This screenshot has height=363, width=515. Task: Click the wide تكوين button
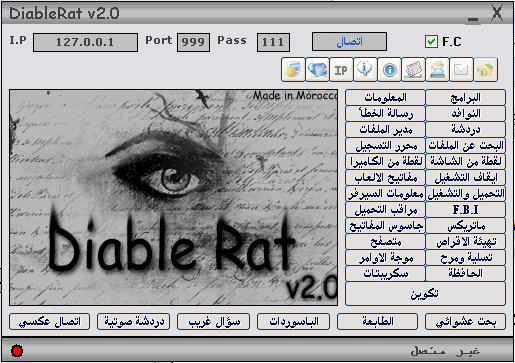tap(425, 294)
